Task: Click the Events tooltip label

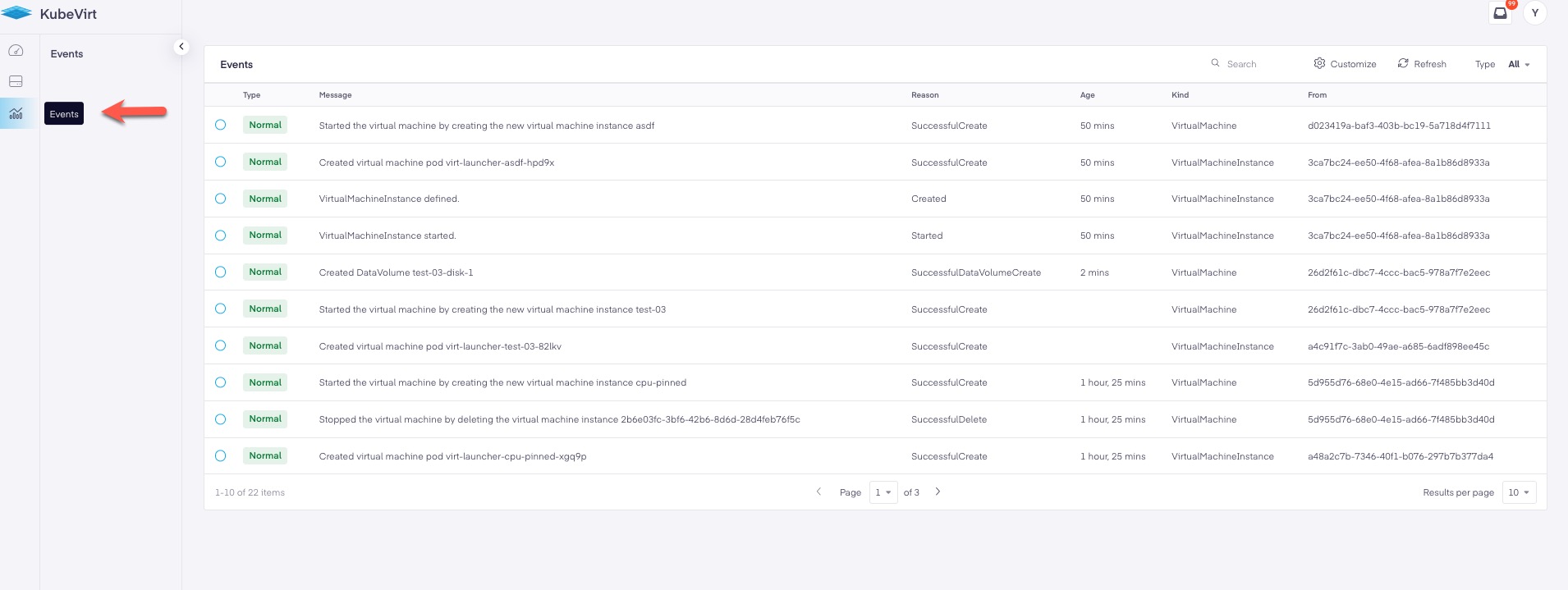Action: [64, 114]
